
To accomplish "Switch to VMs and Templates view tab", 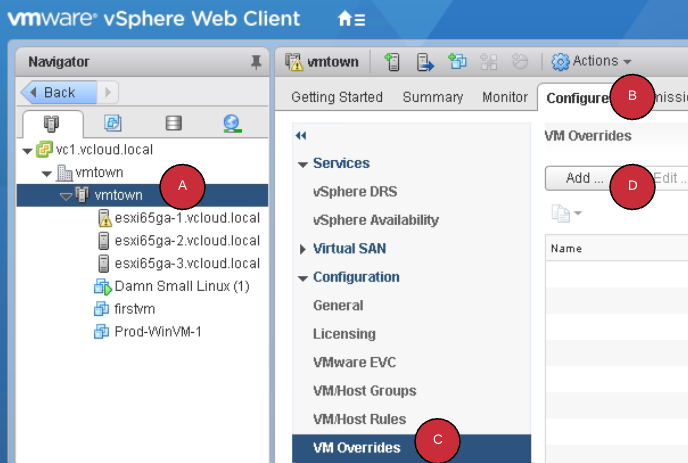I will pyautogui.click(x=113, y=123).
